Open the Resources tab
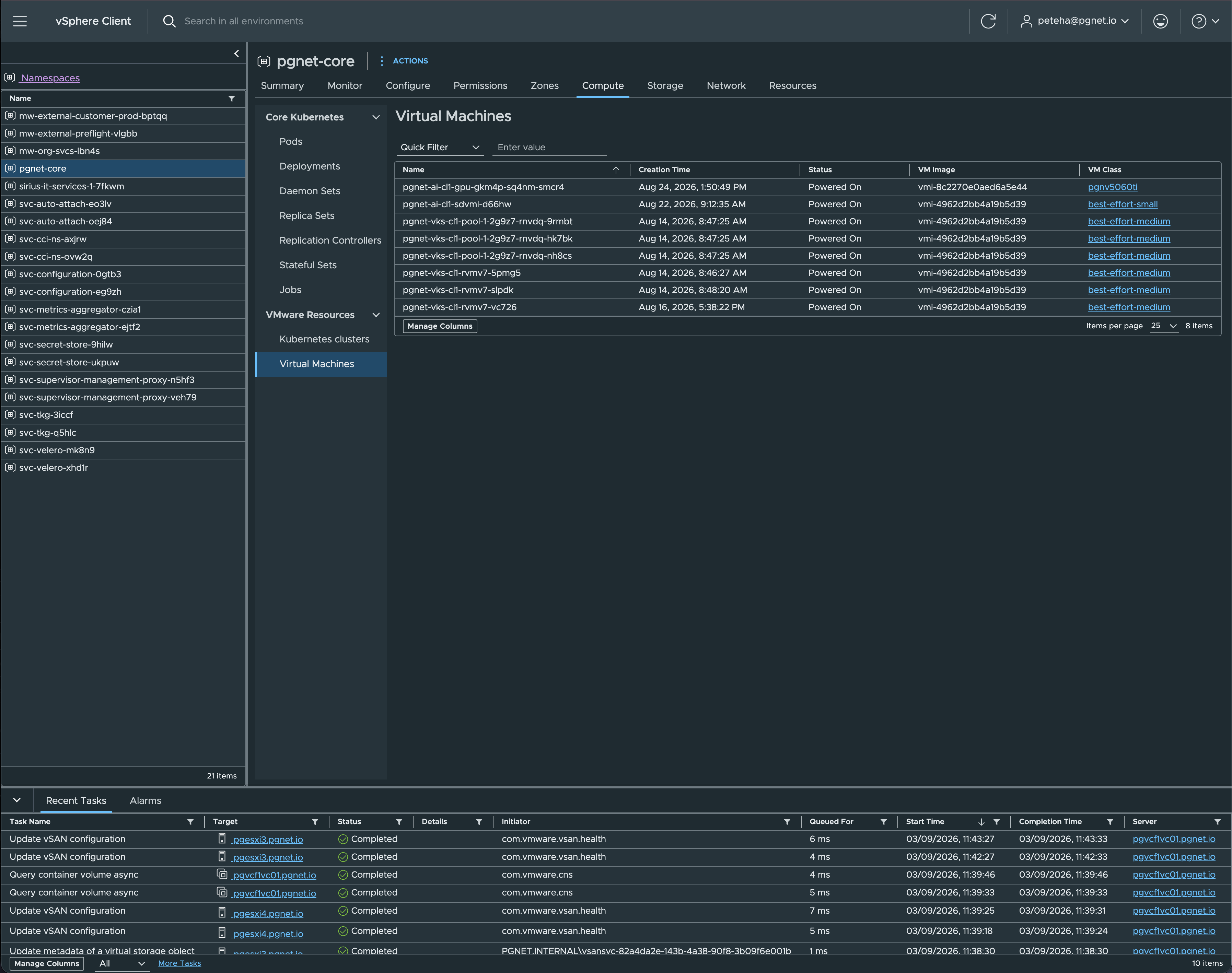1232x973 pixels. (792, 85)
